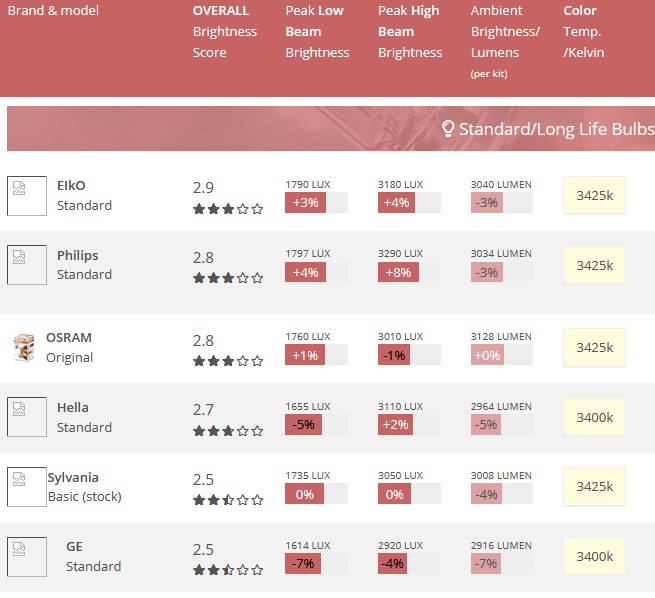Click the 1797 LUX value
The width and height of the screenshot is (655, 598).
[x=308, y=253]
